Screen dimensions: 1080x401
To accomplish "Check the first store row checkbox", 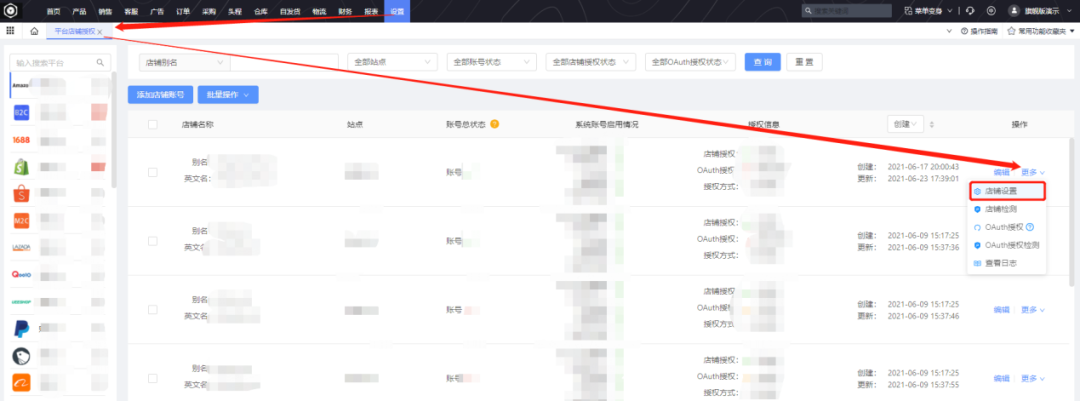I will (x=153, y=172).
